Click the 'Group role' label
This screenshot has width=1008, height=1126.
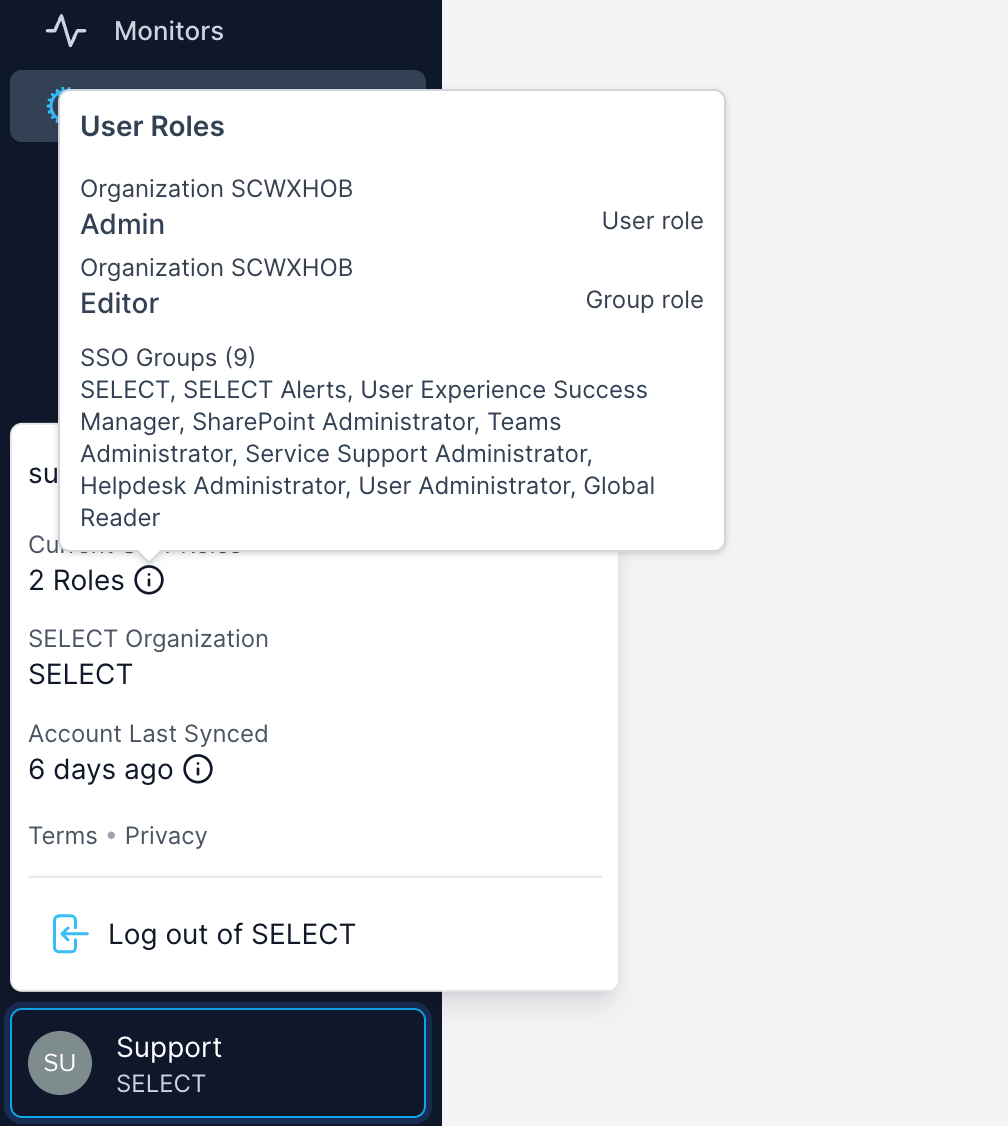[645, 299]
